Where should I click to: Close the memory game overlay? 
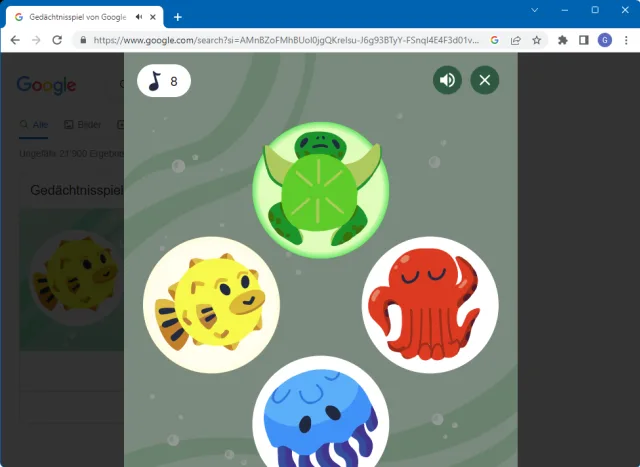pyautogui.click(x=484, y=80)
